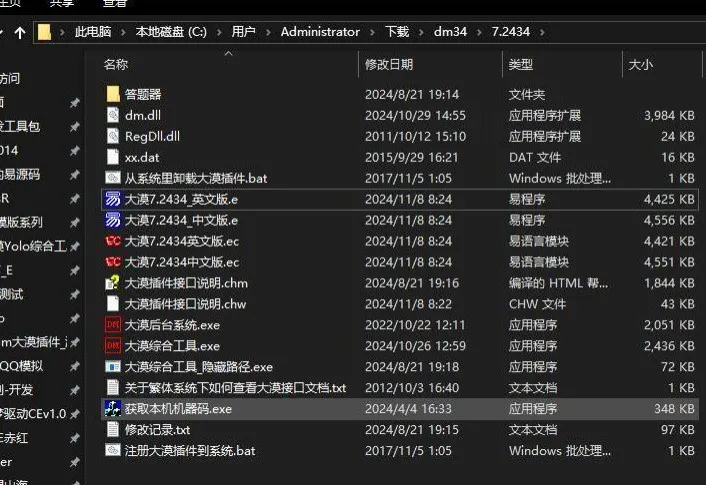The height and width of the screenshot is (485, 706).
Task: Open m大漠插件 quick access folder
Action: click(34, 342)
